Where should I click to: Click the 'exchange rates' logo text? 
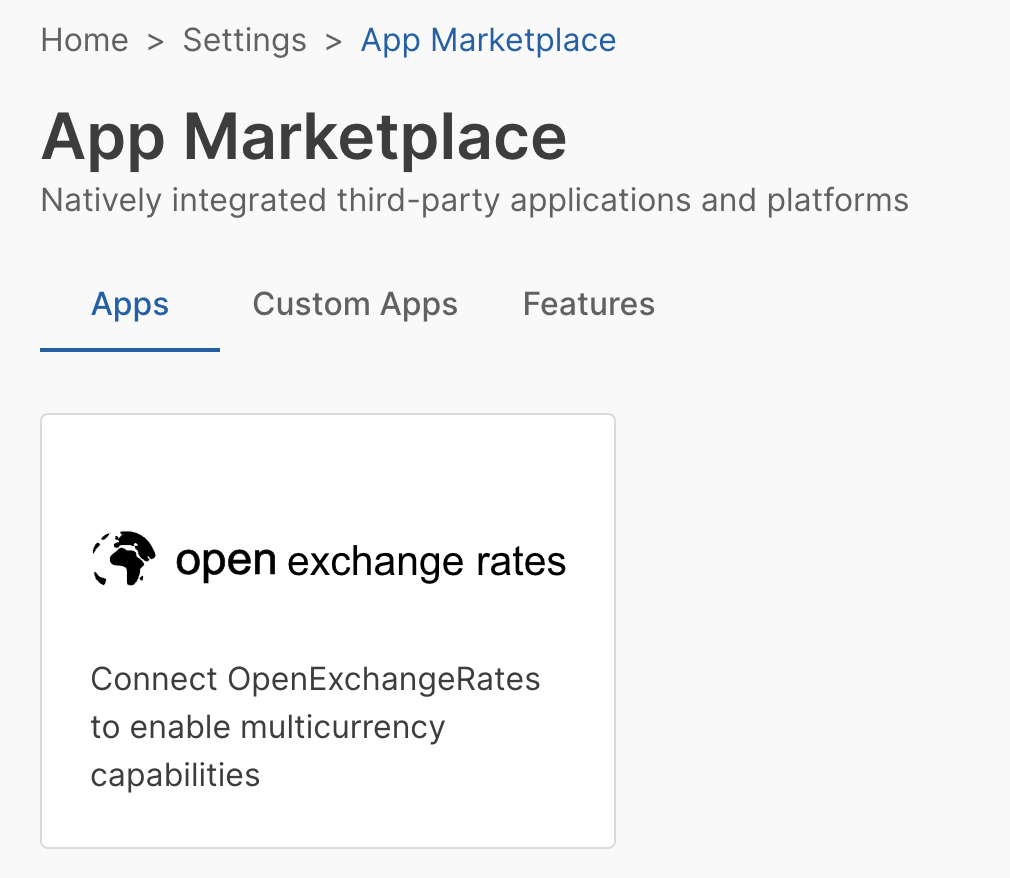click(x=426, y=562)
